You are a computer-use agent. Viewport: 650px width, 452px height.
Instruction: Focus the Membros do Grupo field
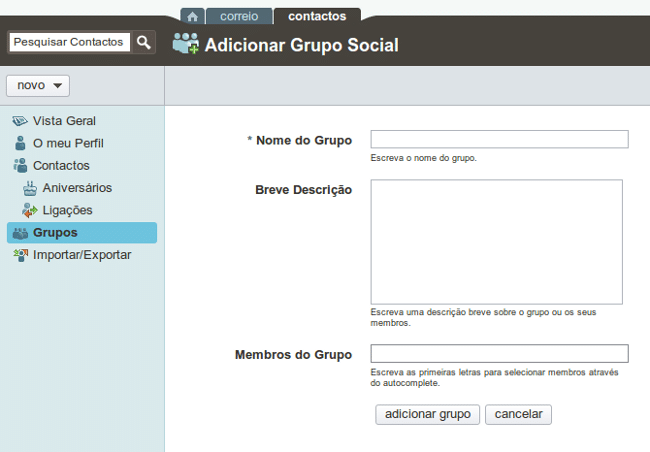pos(499,353)
